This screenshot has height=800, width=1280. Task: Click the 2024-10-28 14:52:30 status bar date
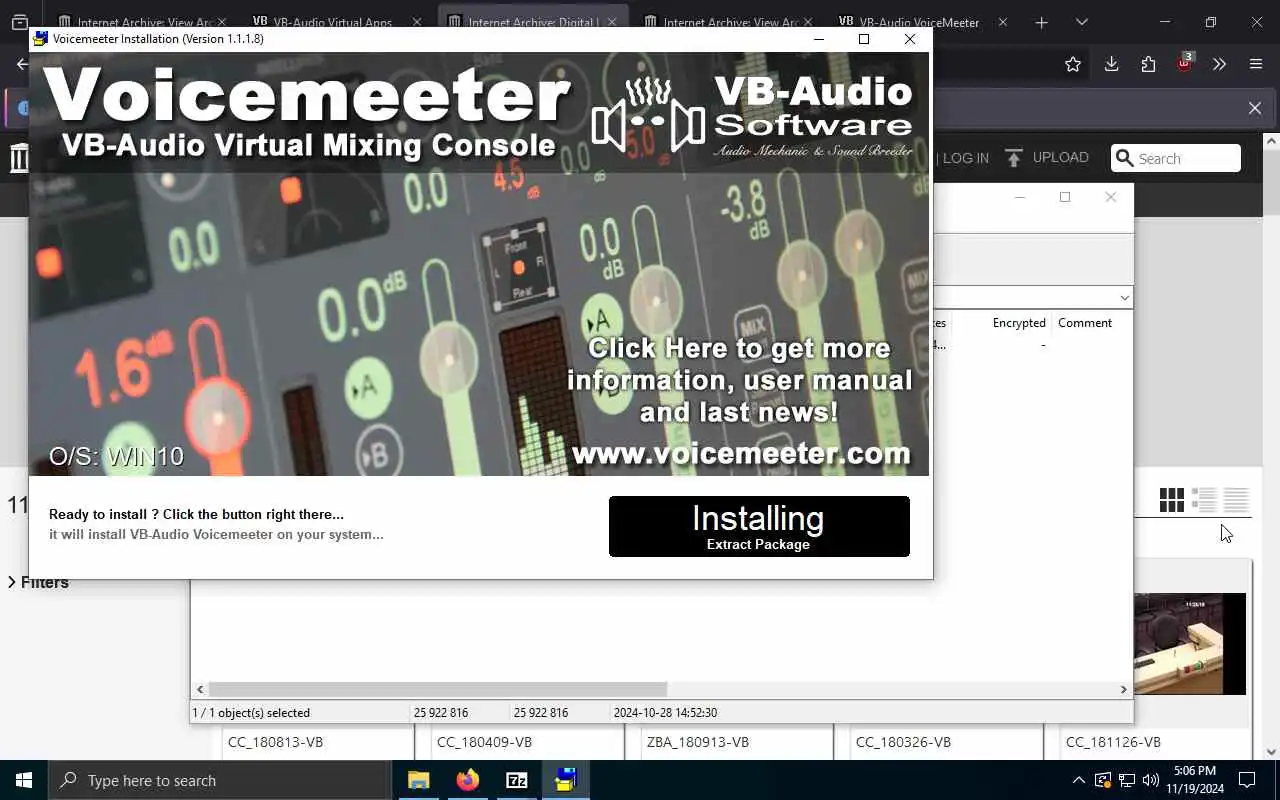click(x=665, y=713)
